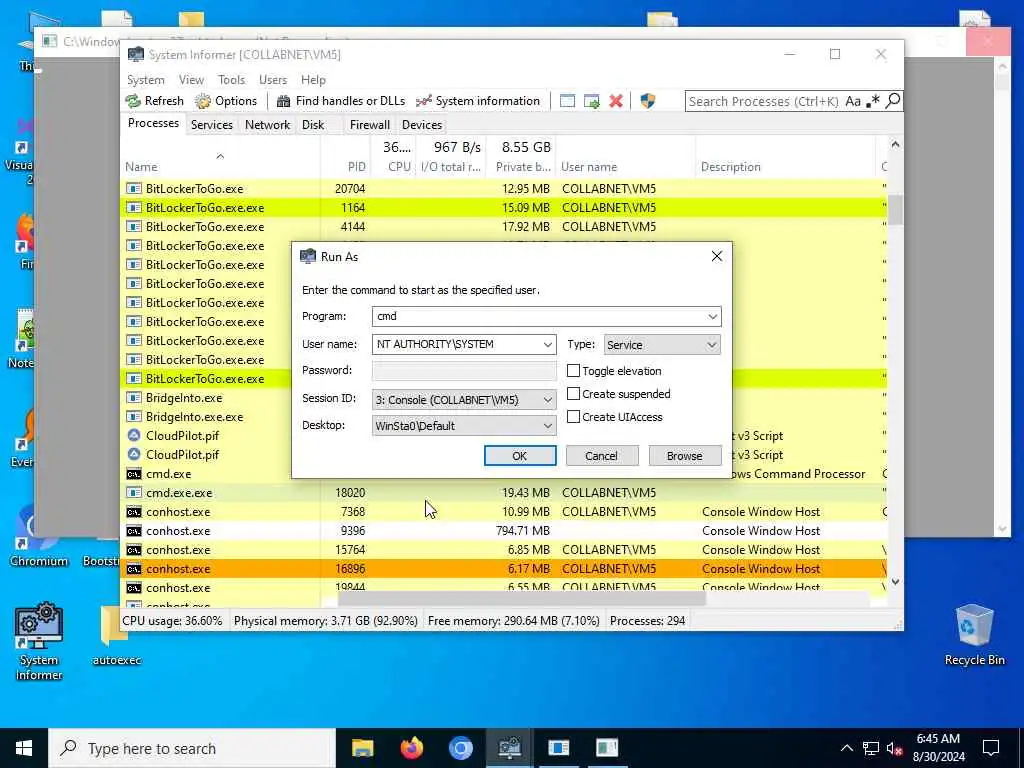Screen dimensions: 1024x768
Task: Close the Run As dialog
Action: 716,257
